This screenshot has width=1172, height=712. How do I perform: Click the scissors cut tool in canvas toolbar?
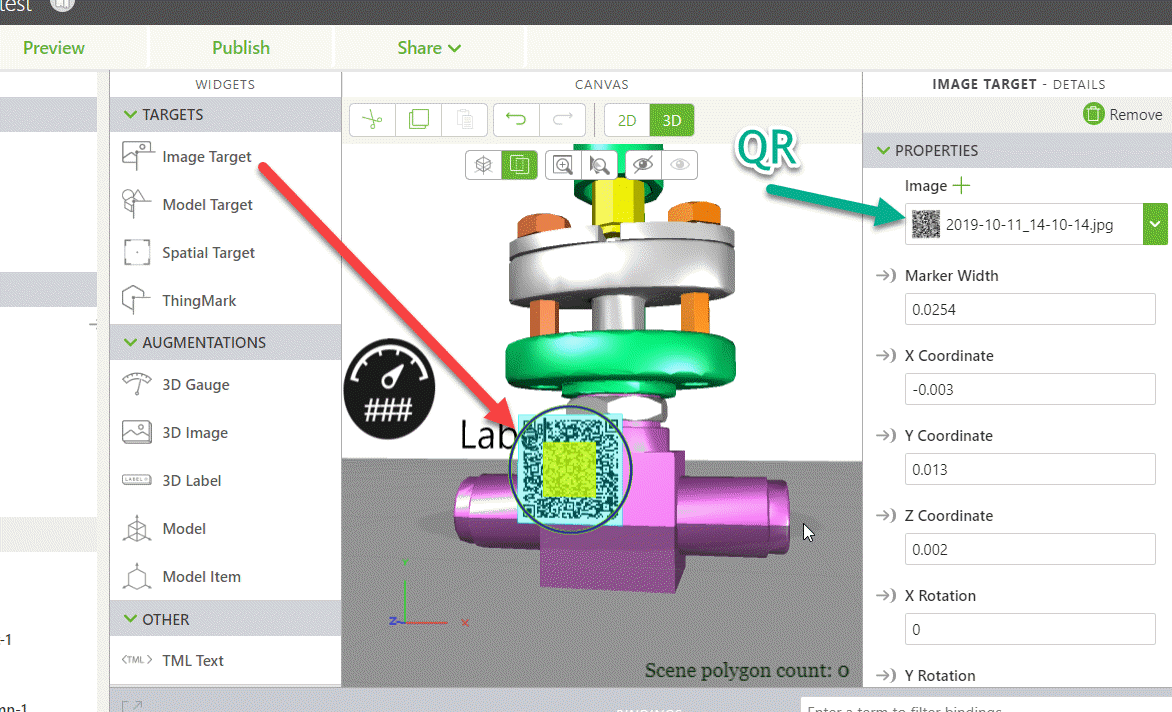(371, 119)
